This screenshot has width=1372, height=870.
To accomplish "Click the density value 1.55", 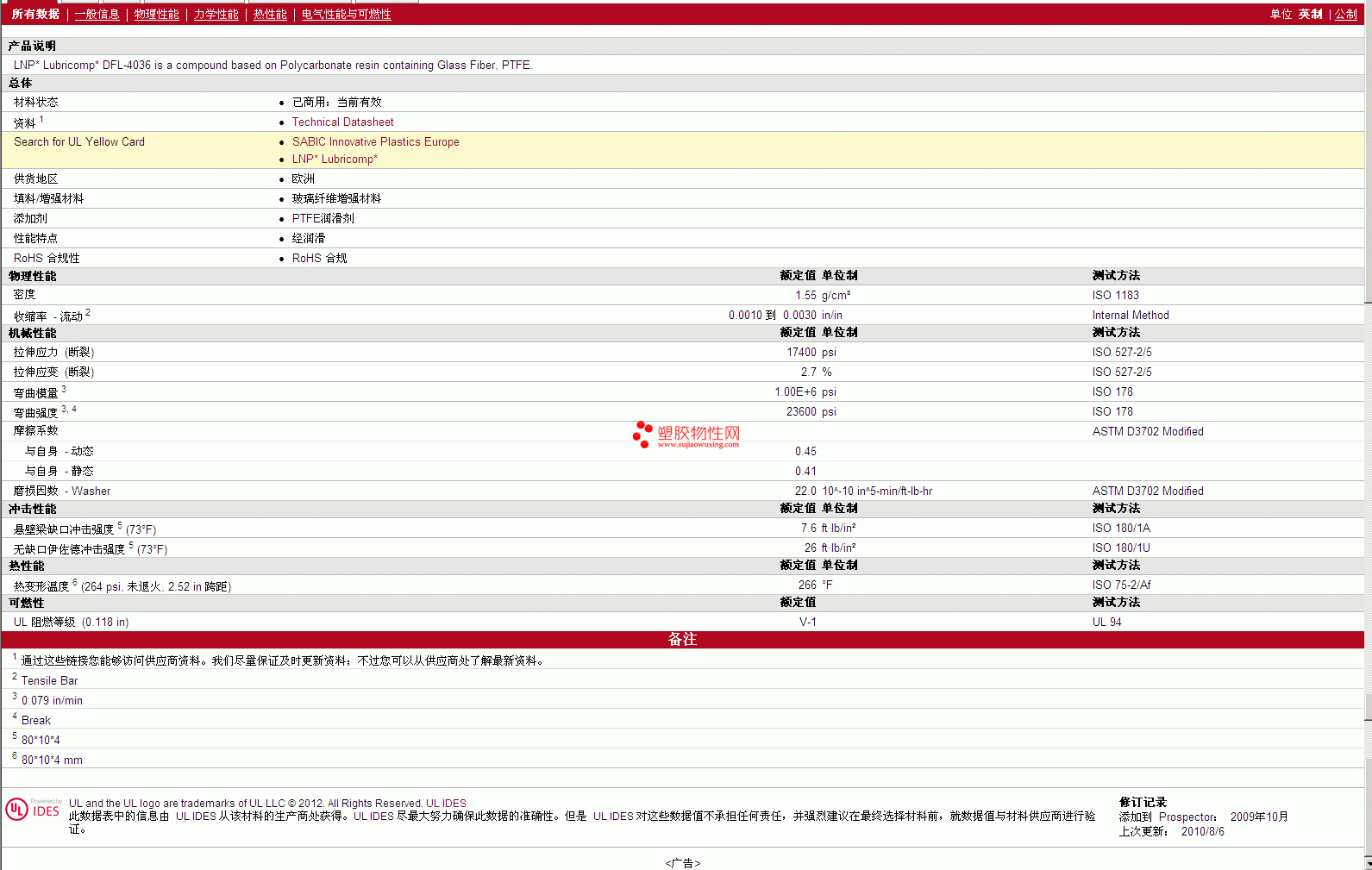I will [x=805, y=296].
